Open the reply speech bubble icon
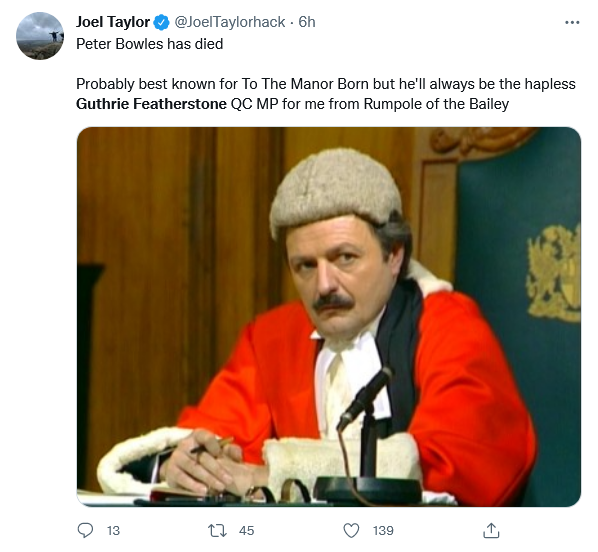Image resolution: width=598 pixels, height=552 pixels. click(85, 530)
